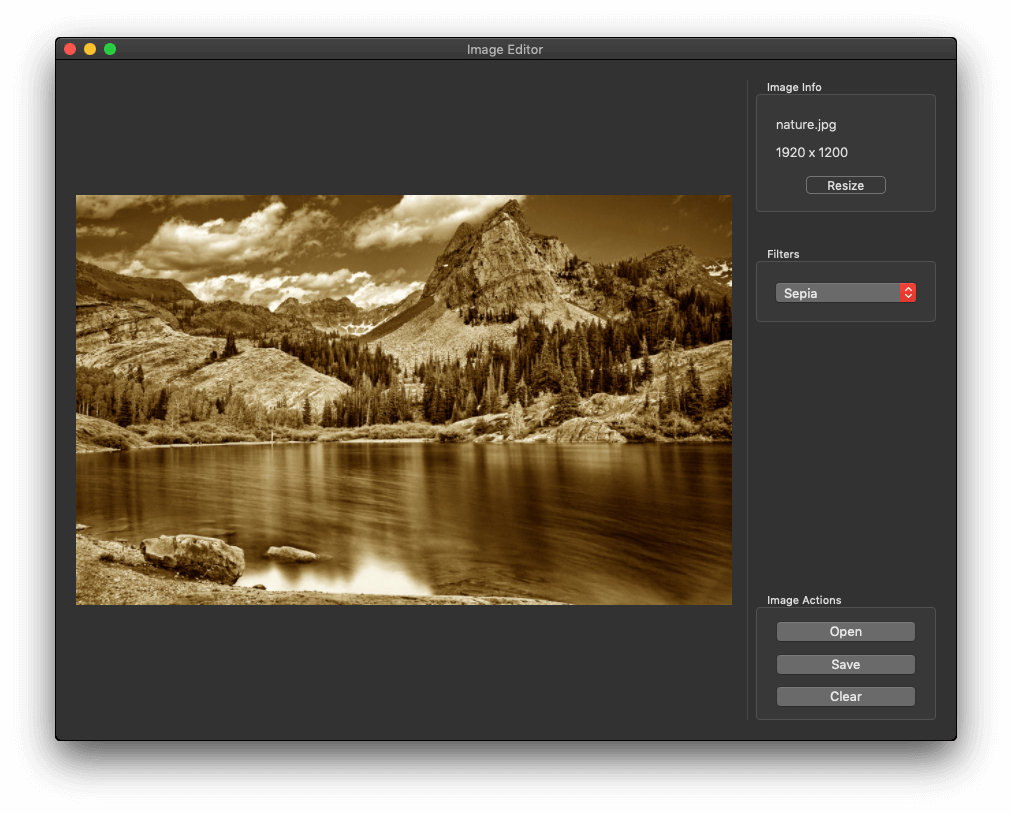Minimize the window with the yellow button
The image size is (1012, 814).
(x=90, y=49)
